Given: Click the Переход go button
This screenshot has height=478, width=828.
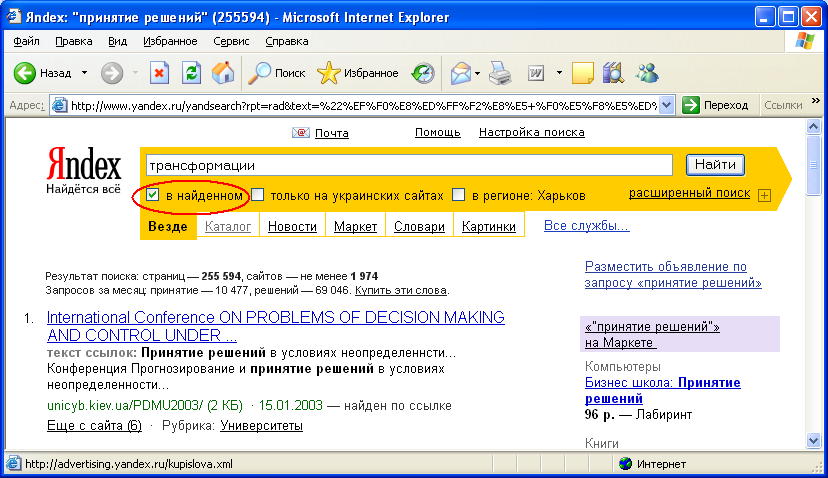Looking at the screenshot, I should [716, 105].
